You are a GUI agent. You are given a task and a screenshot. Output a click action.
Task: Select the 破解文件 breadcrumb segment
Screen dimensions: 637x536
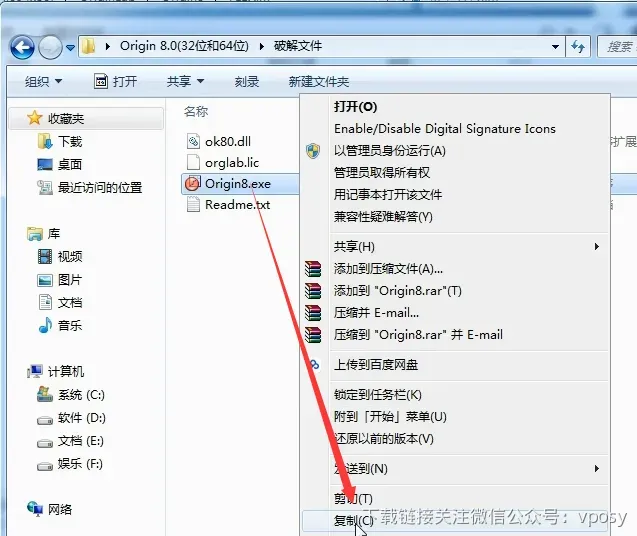[x=298, y=46]
